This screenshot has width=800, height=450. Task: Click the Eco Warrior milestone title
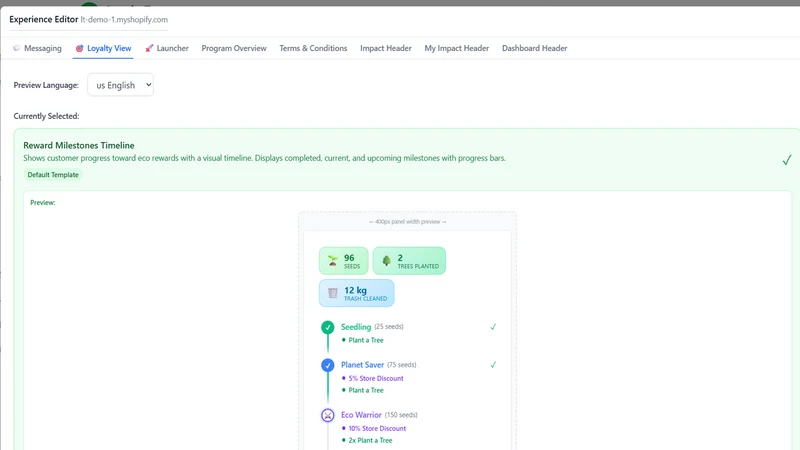pos(361,415)
